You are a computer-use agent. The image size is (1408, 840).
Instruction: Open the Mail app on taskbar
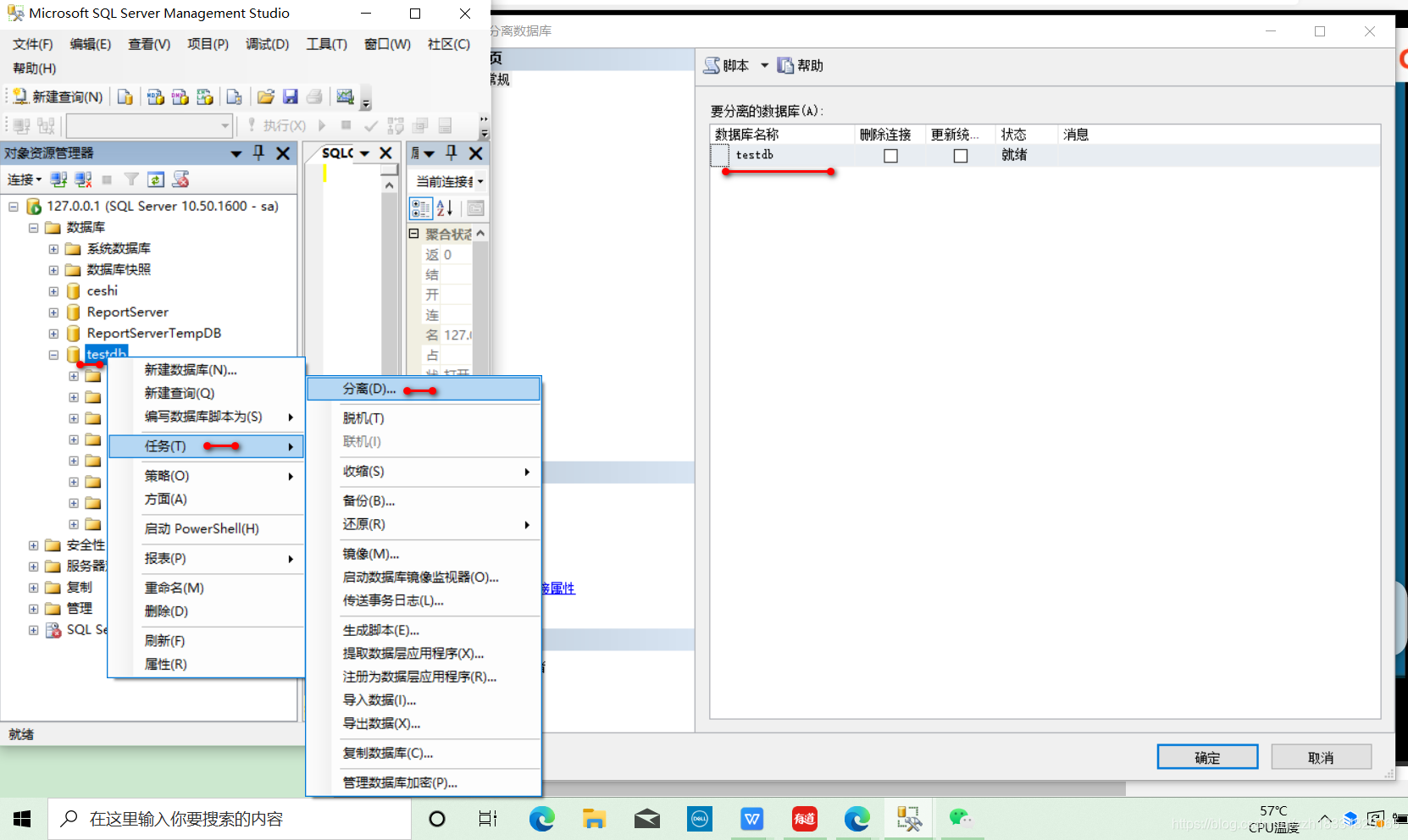(647, 819)
